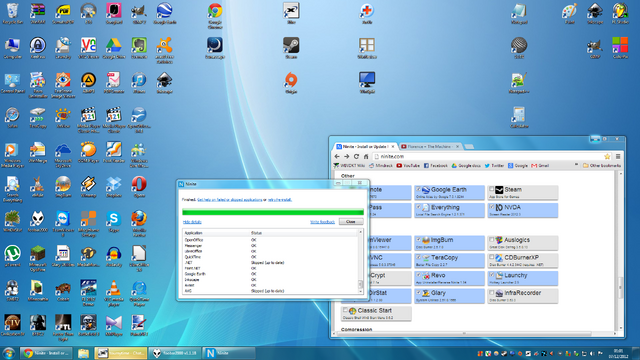
Task: Check the Steam checkbox on Ninite
Action: point(491,189)
